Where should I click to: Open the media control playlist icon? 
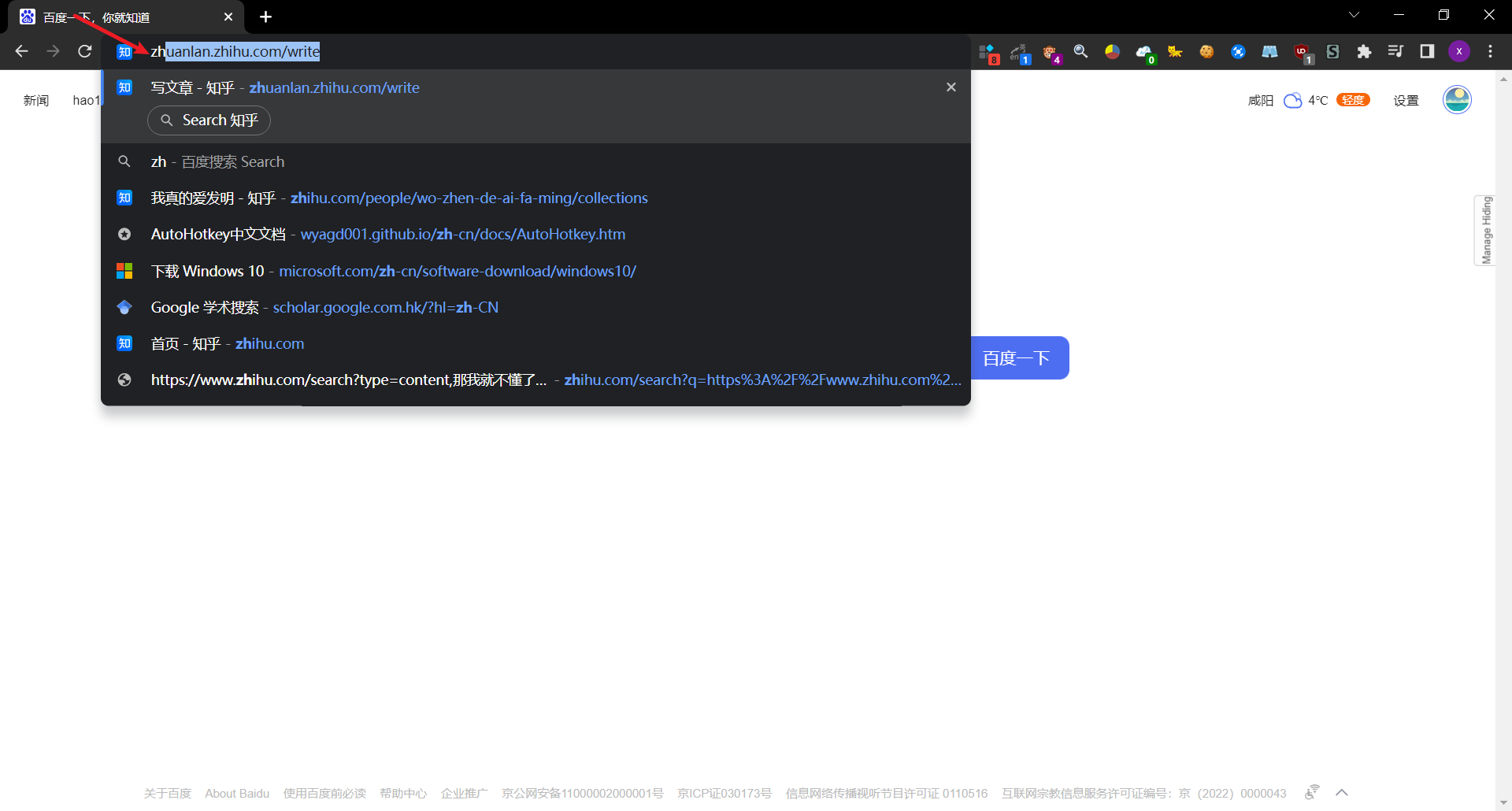pyautogui.click(x=1395, y=51)
